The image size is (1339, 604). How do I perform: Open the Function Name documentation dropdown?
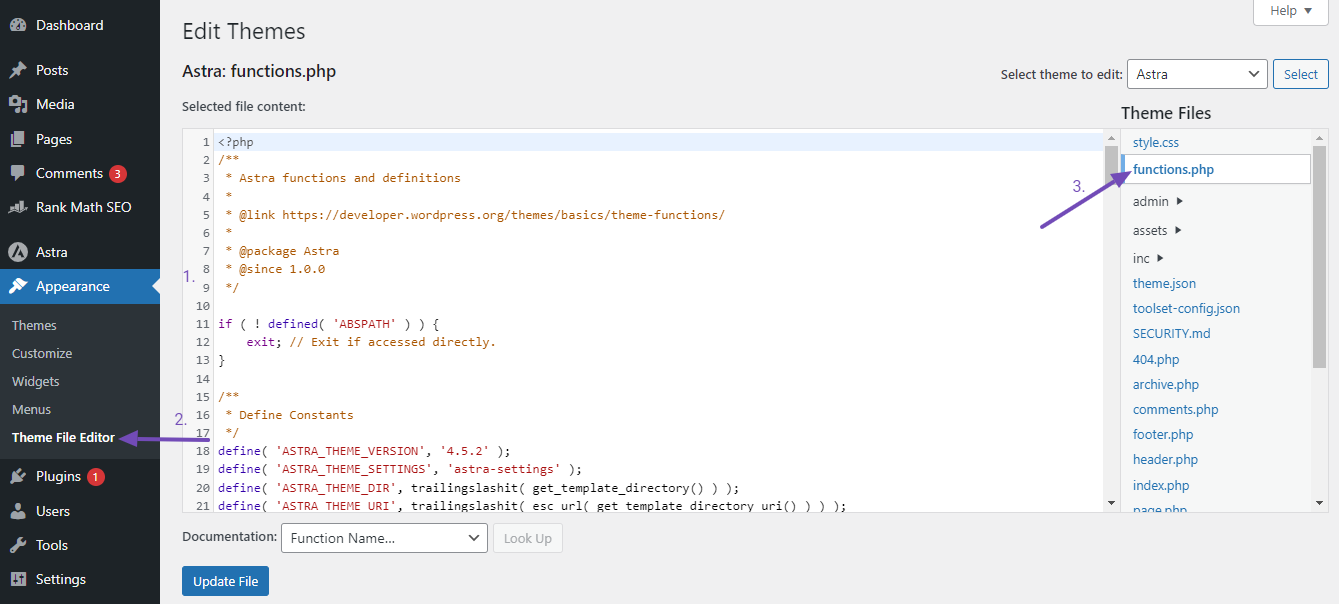point(384,538)
